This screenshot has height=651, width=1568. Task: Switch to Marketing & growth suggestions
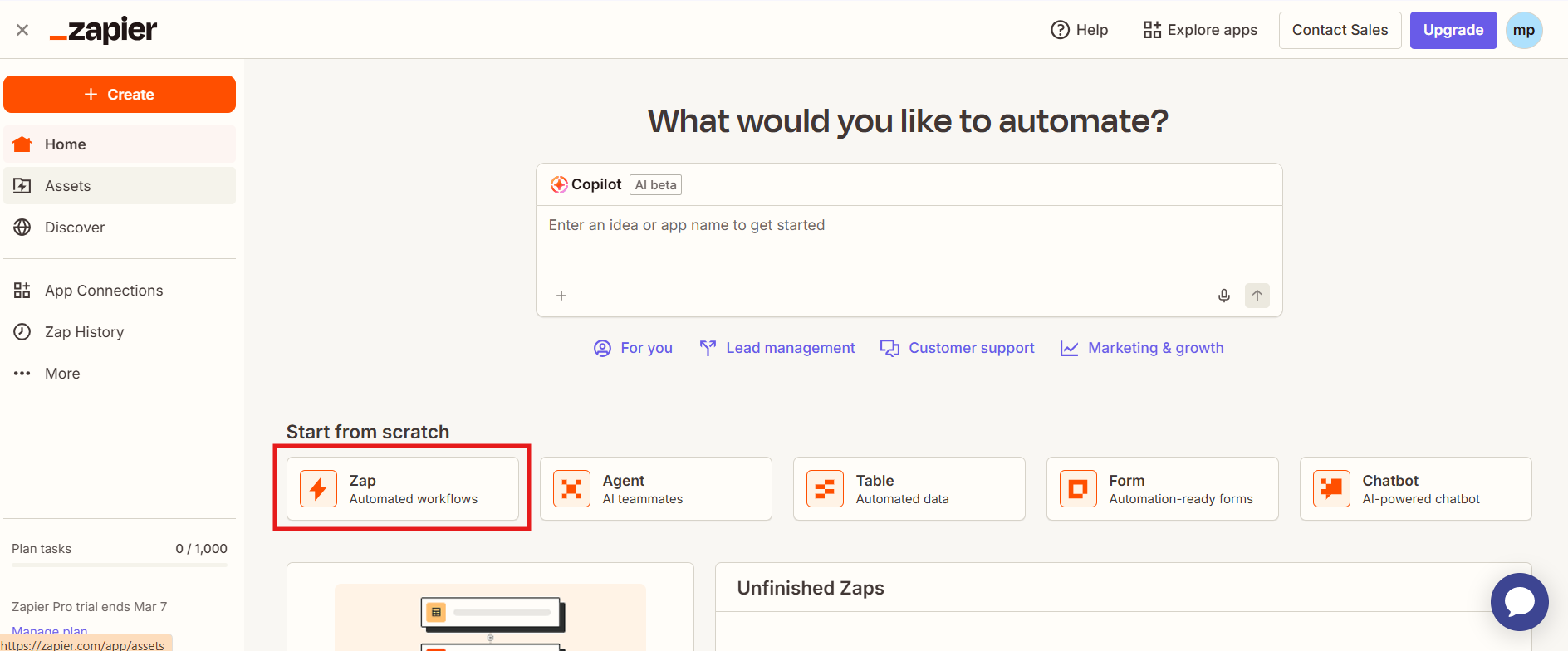coord(1142,348)
